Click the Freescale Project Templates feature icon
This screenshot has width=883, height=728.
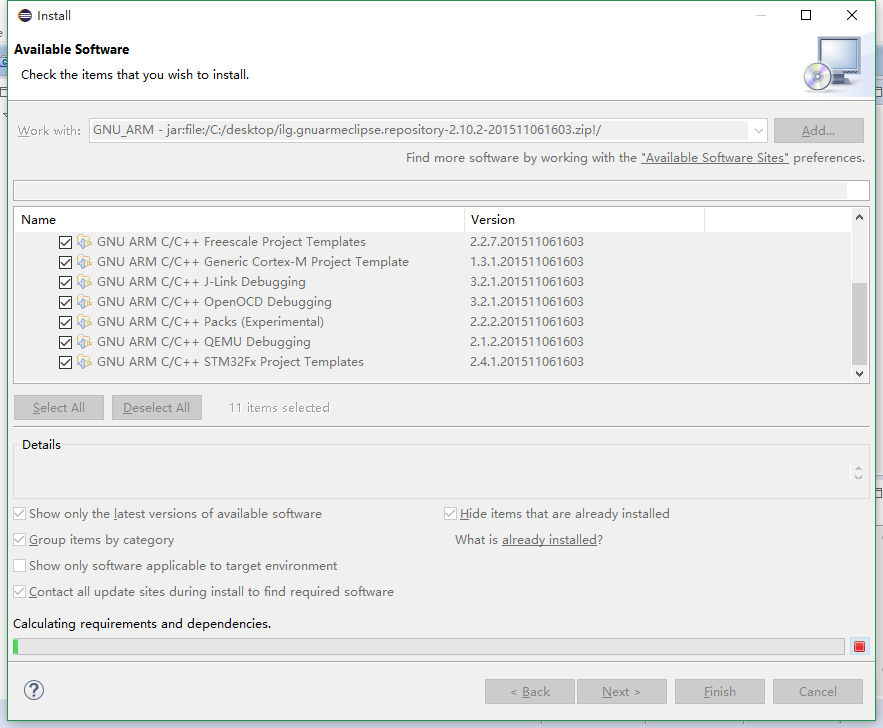(84, 241)
